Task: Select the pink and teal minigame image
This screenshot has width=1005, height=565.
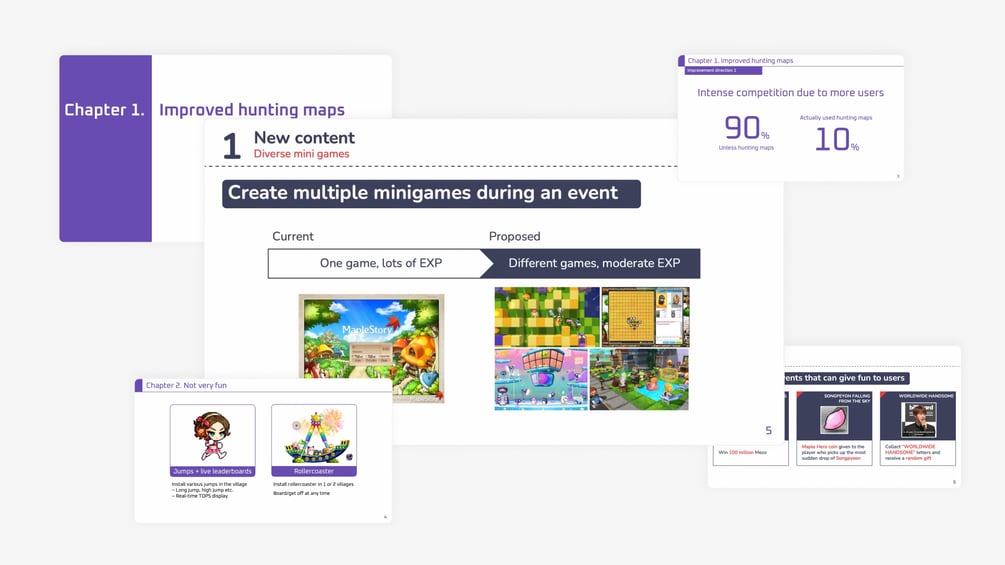Action: coord(541,379)
